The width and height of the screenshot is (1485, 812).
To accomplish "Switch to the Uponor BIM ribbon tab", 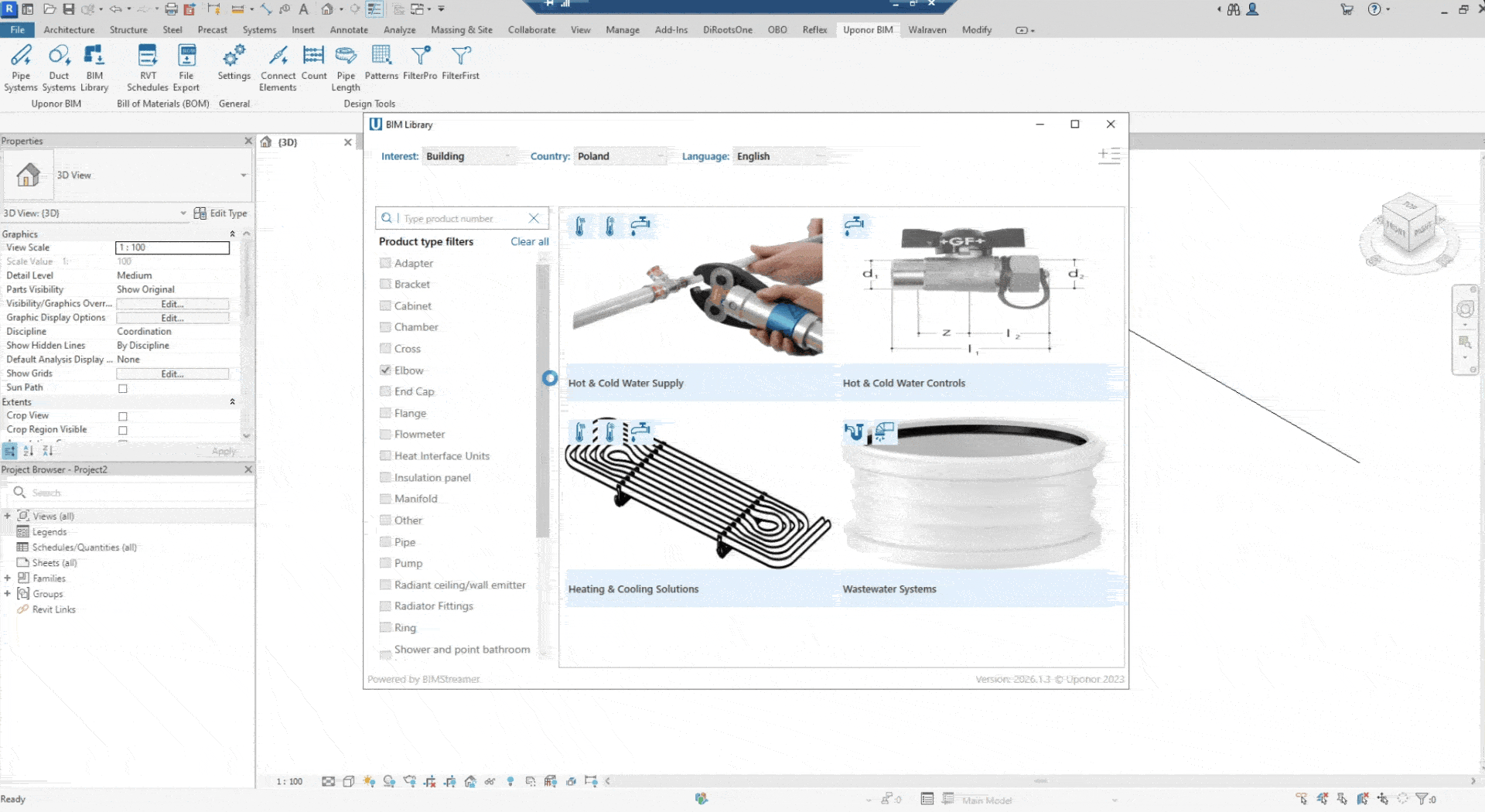I will pos(868,29).
